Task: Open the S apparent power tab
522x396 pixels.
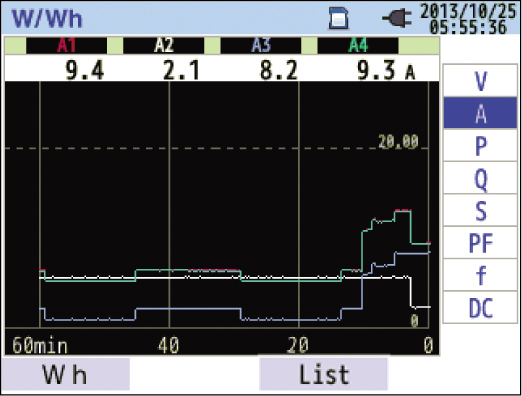Action: 480,210
